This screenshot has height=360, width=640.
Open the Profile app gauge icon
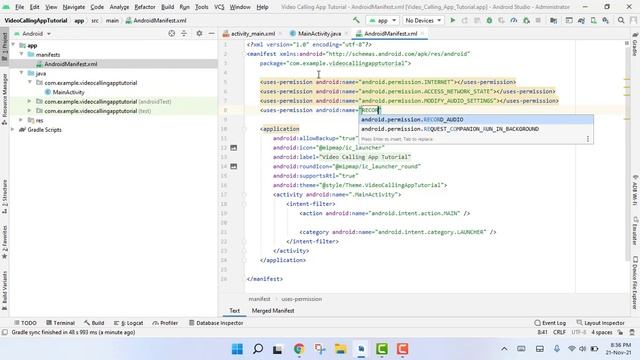513,20
